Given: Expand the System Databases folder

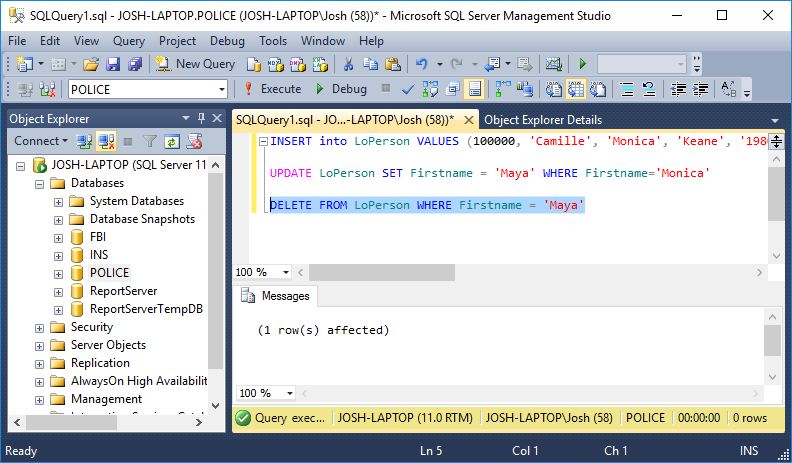Looking at the screenshot, I should 59,202.
